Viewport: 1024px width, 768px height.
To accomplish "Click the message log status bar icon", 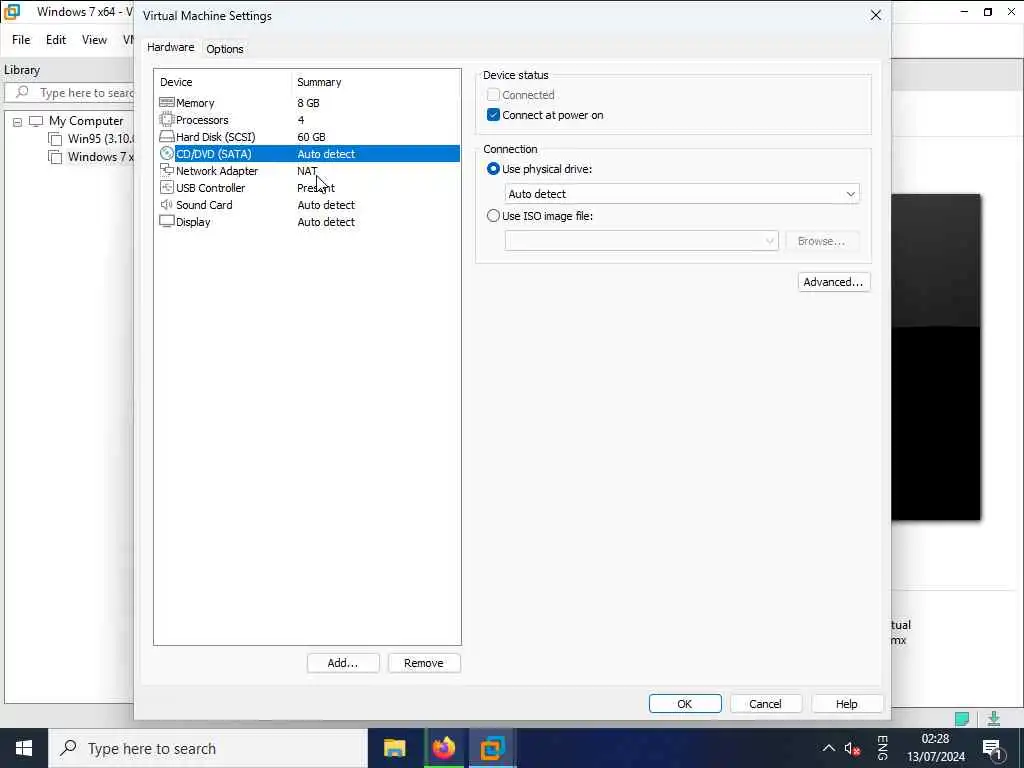I will point(962,718).
